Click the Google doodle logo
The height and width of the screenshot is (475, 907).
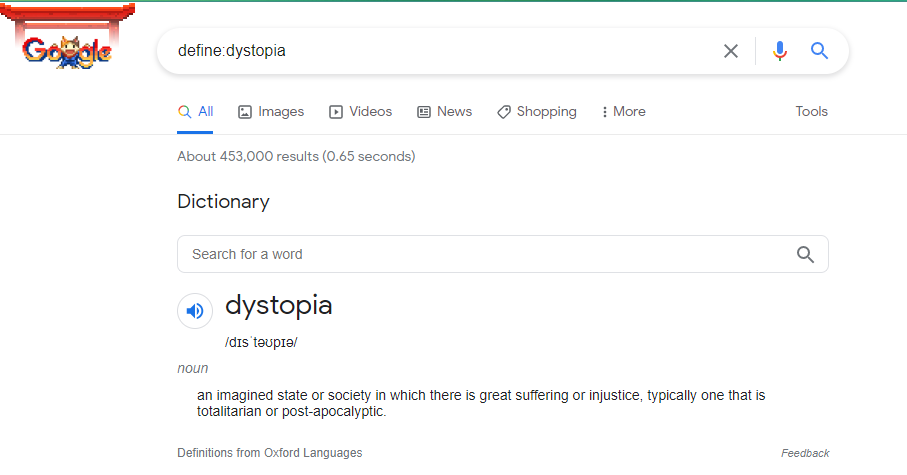66,50
